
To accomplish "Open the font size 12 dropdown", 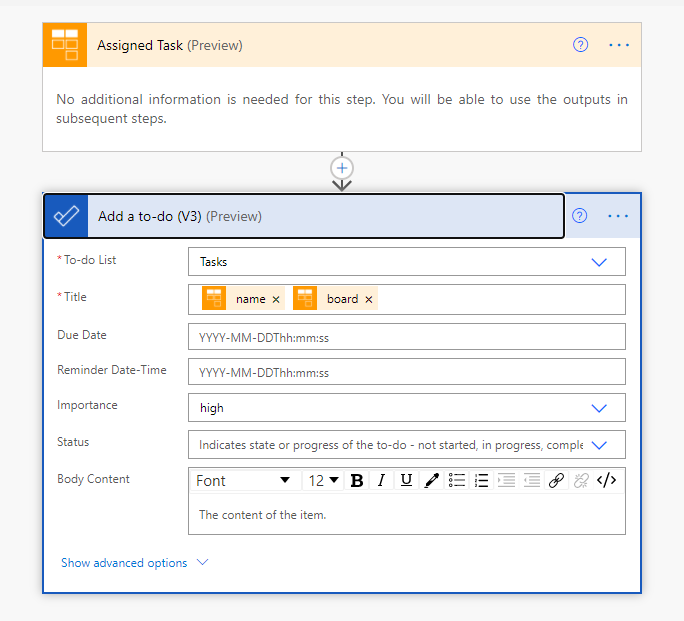I will pyautogui.click(x=323, y=481).
